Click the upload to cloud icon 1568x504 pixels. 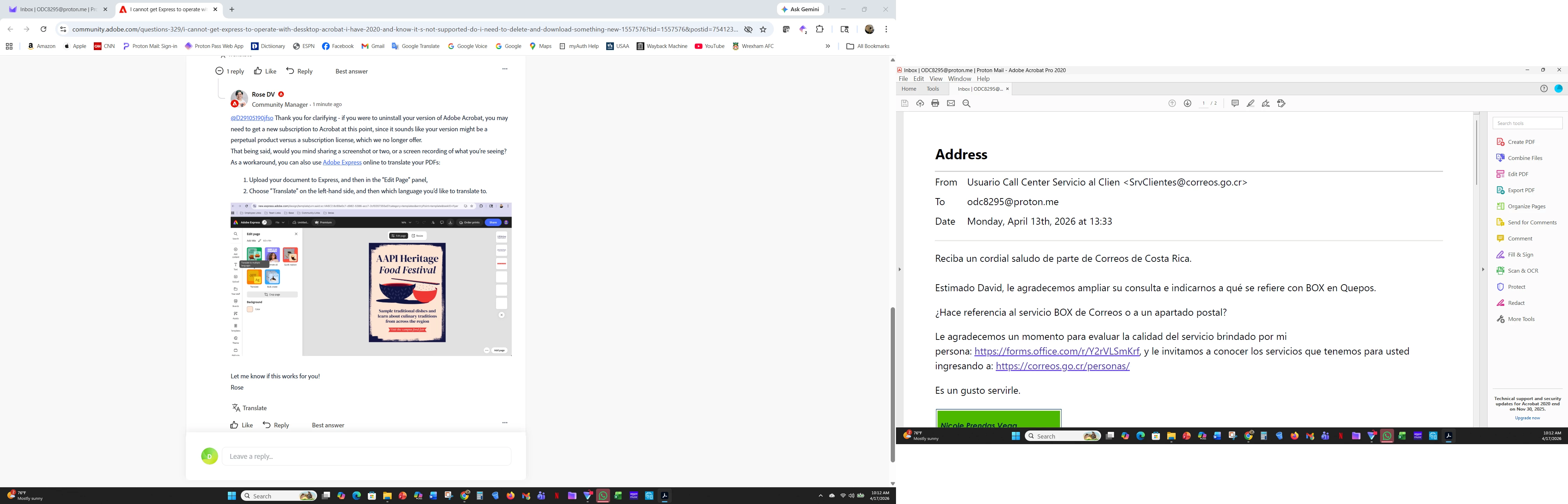pyautogui.click(x=920, y=104)
